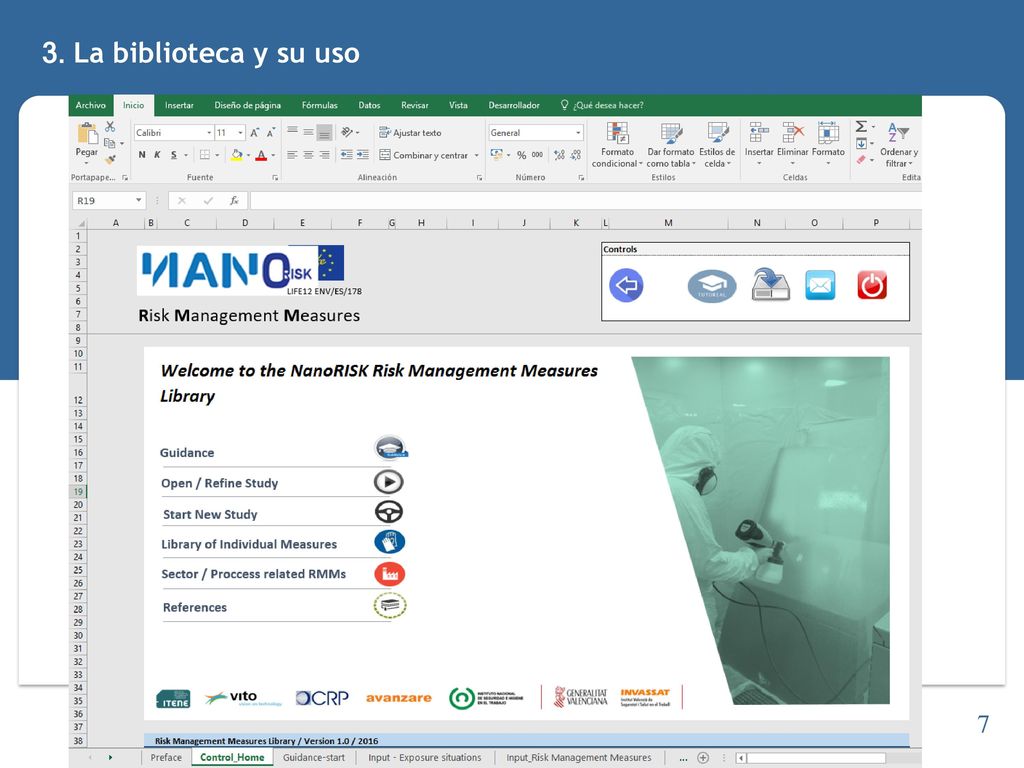
Task: Align text to the right
Action: click(324, 155)
